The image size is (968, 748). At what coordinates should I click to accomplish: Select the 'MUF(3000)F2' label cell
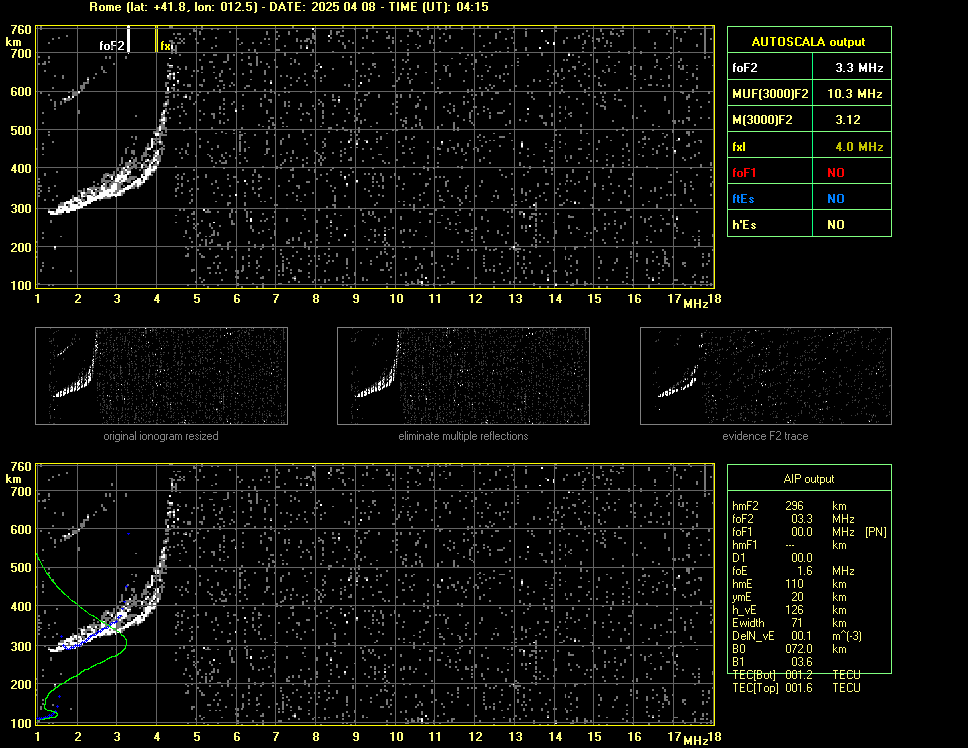click(x=770, y=94)
